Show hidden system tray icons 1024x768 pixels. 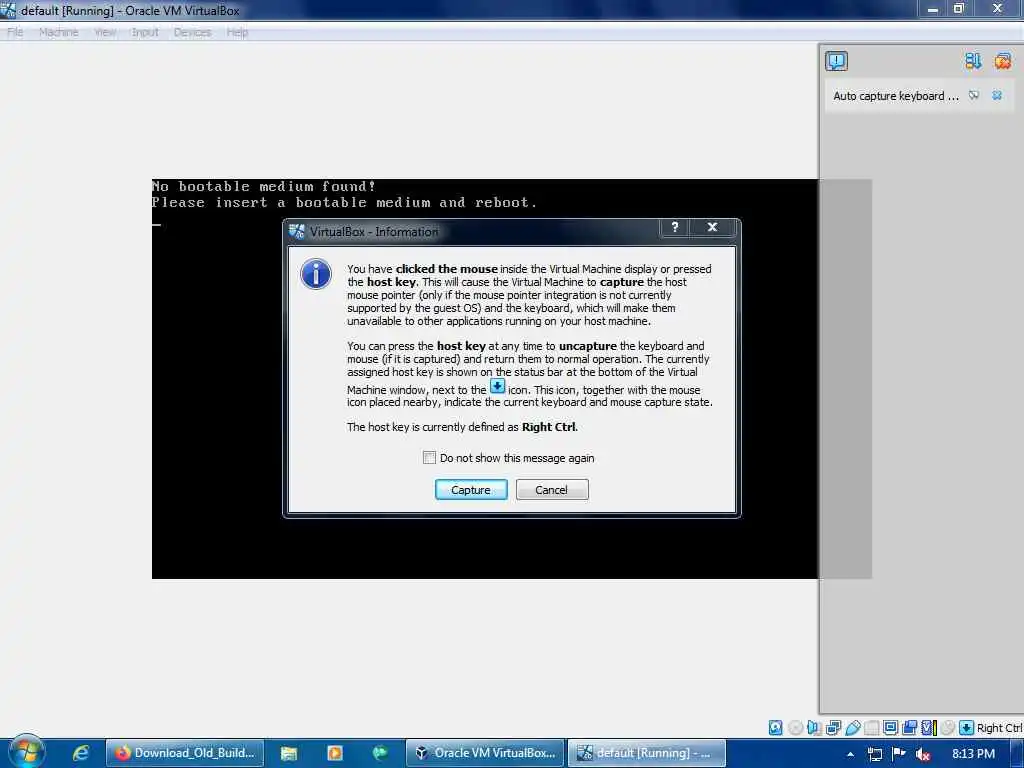(850, 754)
